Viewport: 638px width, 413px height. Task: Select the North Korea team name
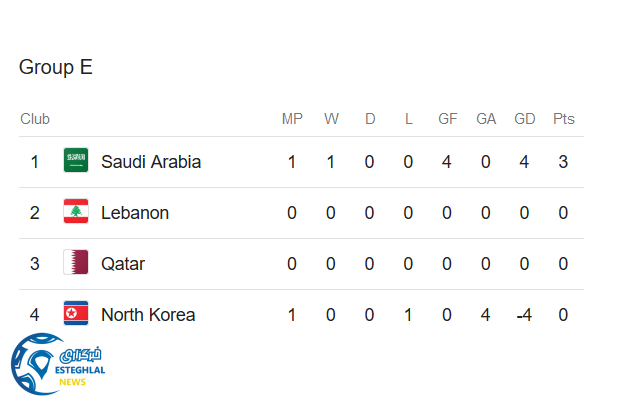148,314
